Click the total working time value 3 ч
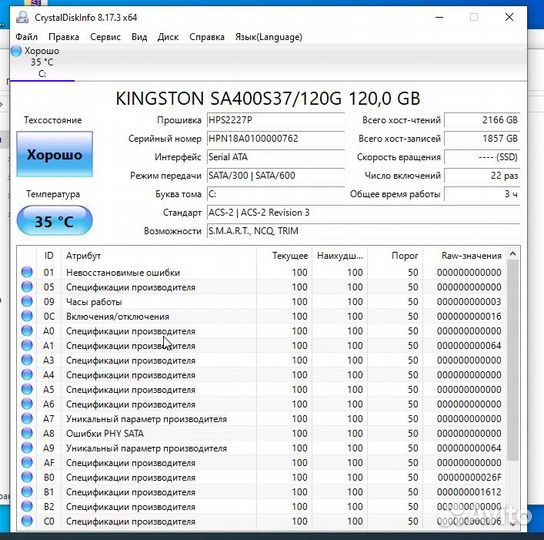The width and height of the screenshot is (544, 540). [482, 194]
